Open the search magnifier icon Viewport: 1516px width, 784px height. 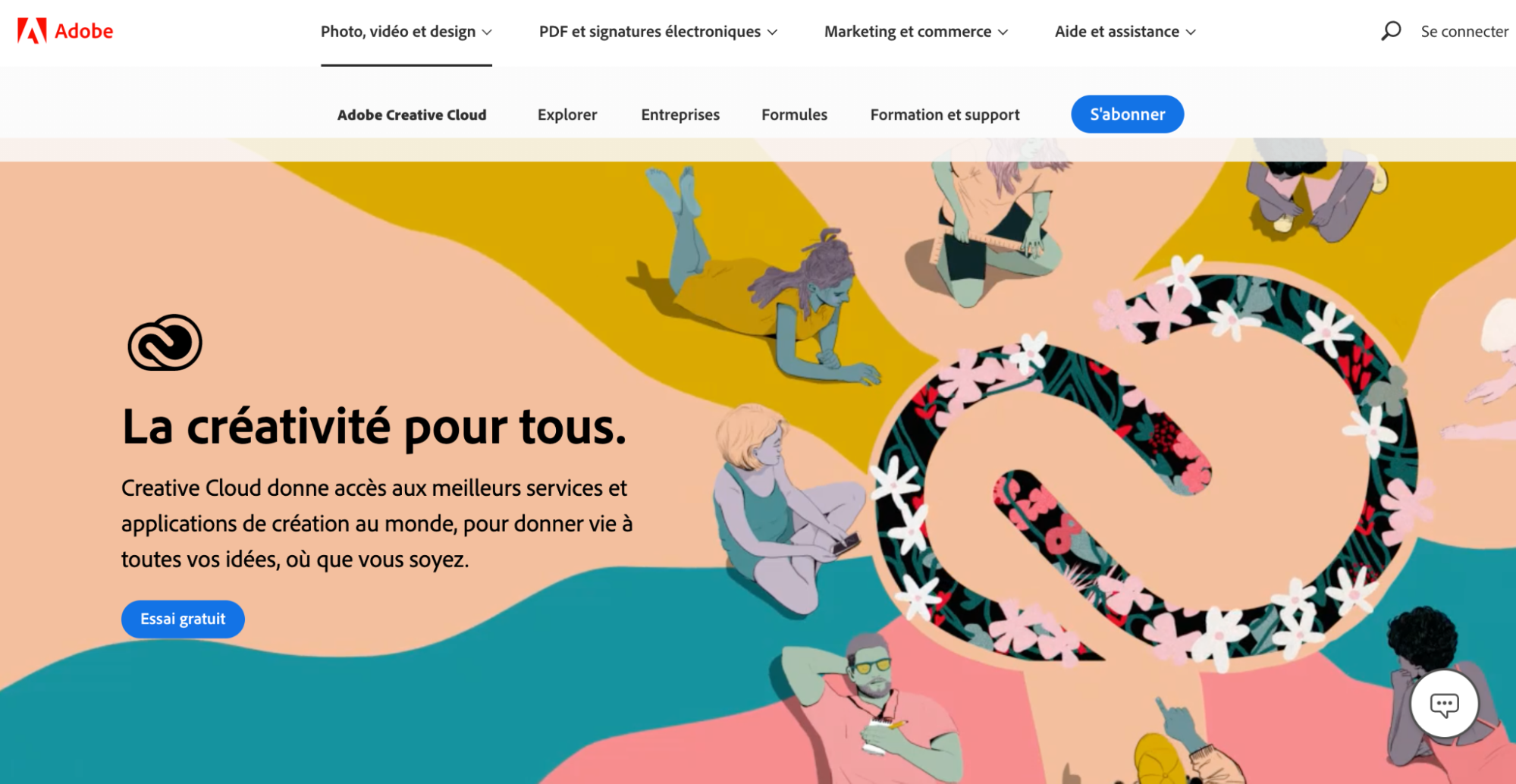point(1391,31)
